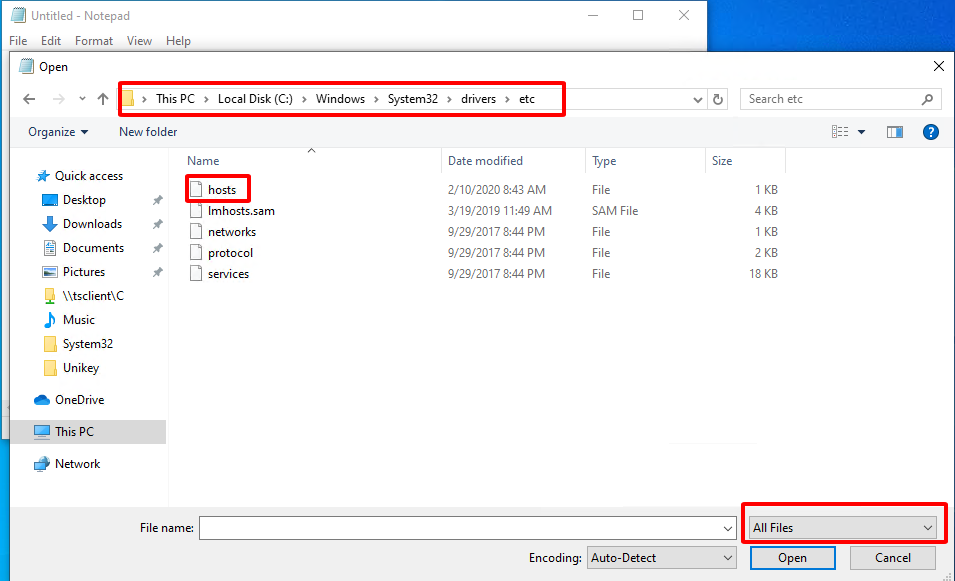Open Unikey folder in the sidebar
The image size is (955, 581).
(80, 368)
